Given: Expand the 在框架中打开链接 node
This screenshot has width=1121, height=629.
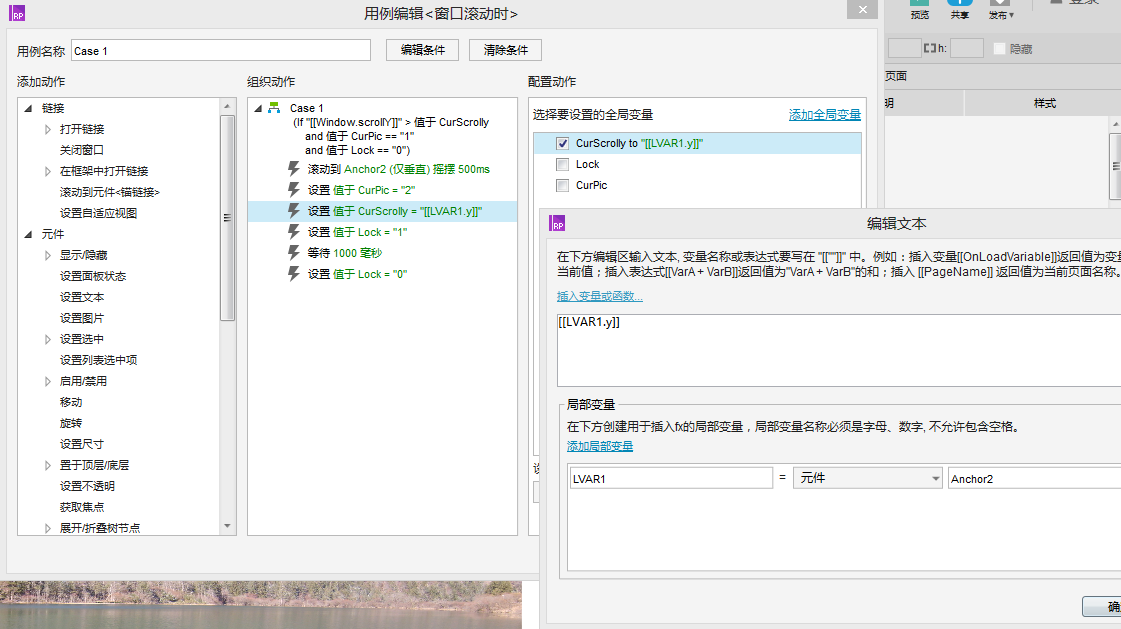Looking at the screenshot, I should point(48,171).
